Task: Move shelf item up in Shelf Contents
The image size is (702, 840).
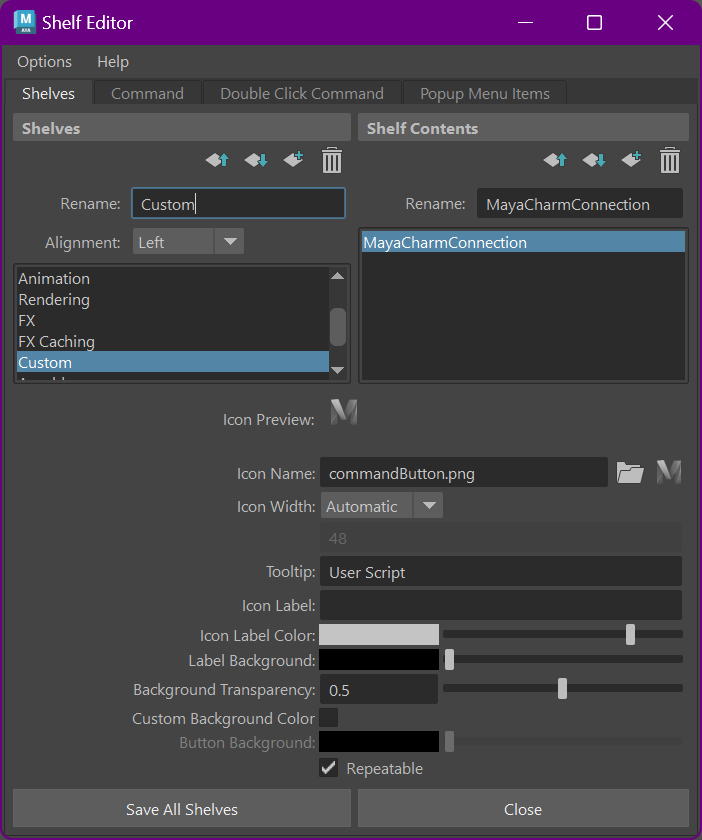Action: [555, 160]
